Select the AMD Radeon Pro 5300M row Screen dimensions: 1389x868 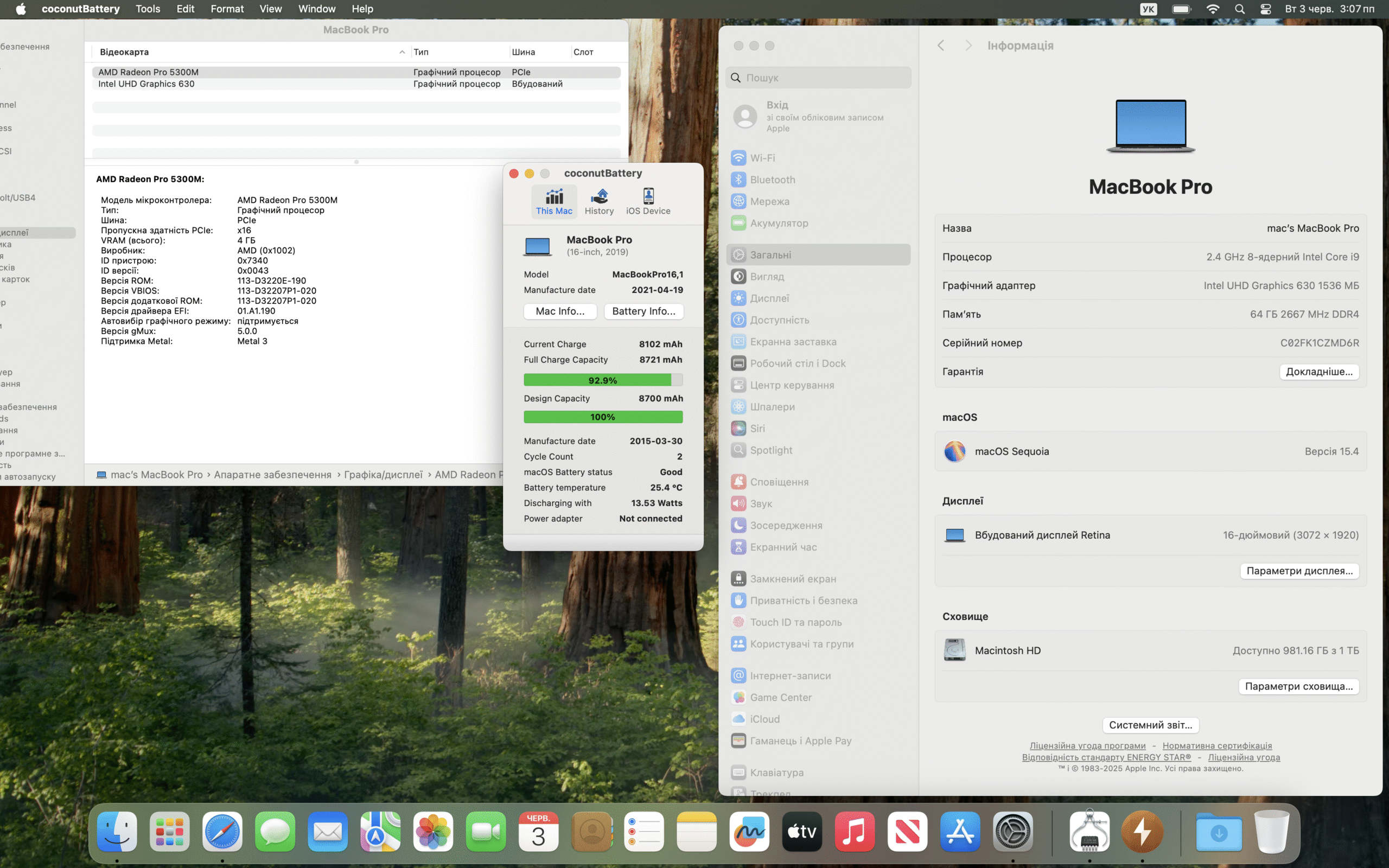pos(356,72)
